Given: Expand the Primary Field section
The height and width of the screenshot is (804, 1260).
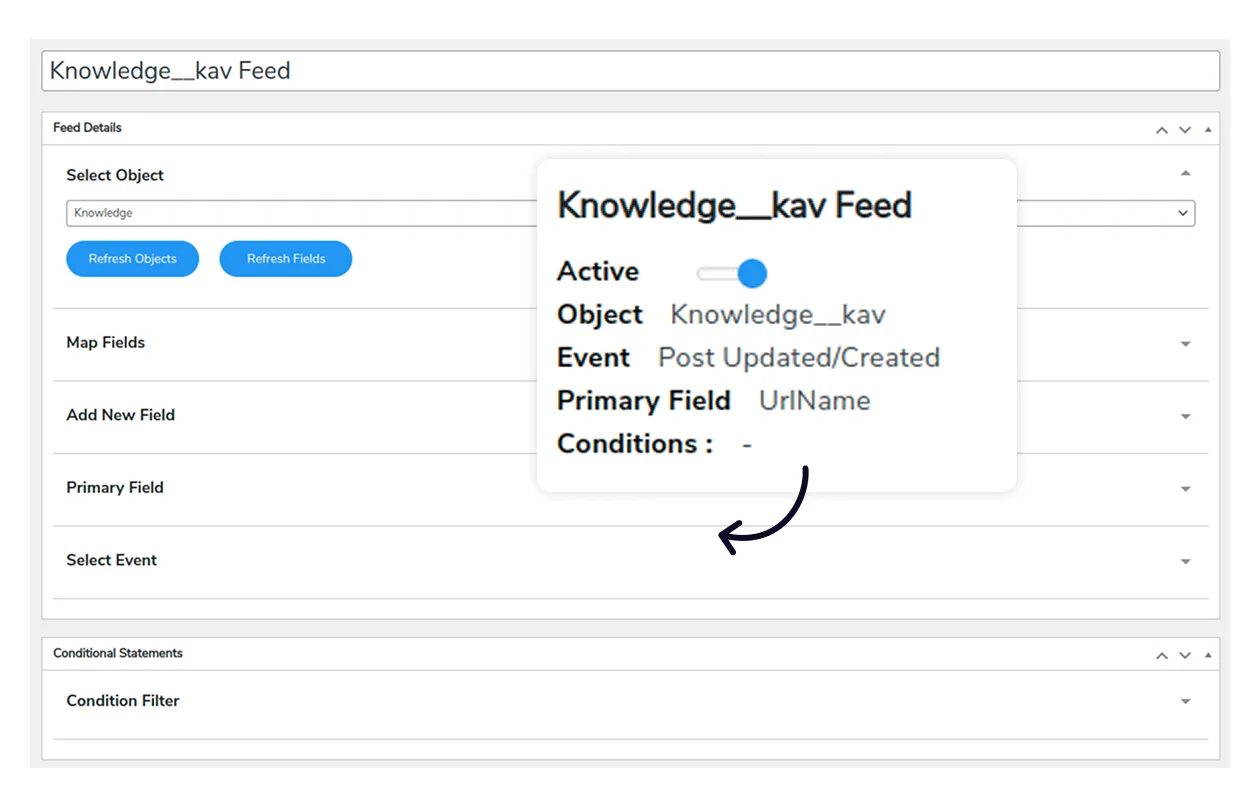Looking at the screenshot, I should tap(1186, 489).
